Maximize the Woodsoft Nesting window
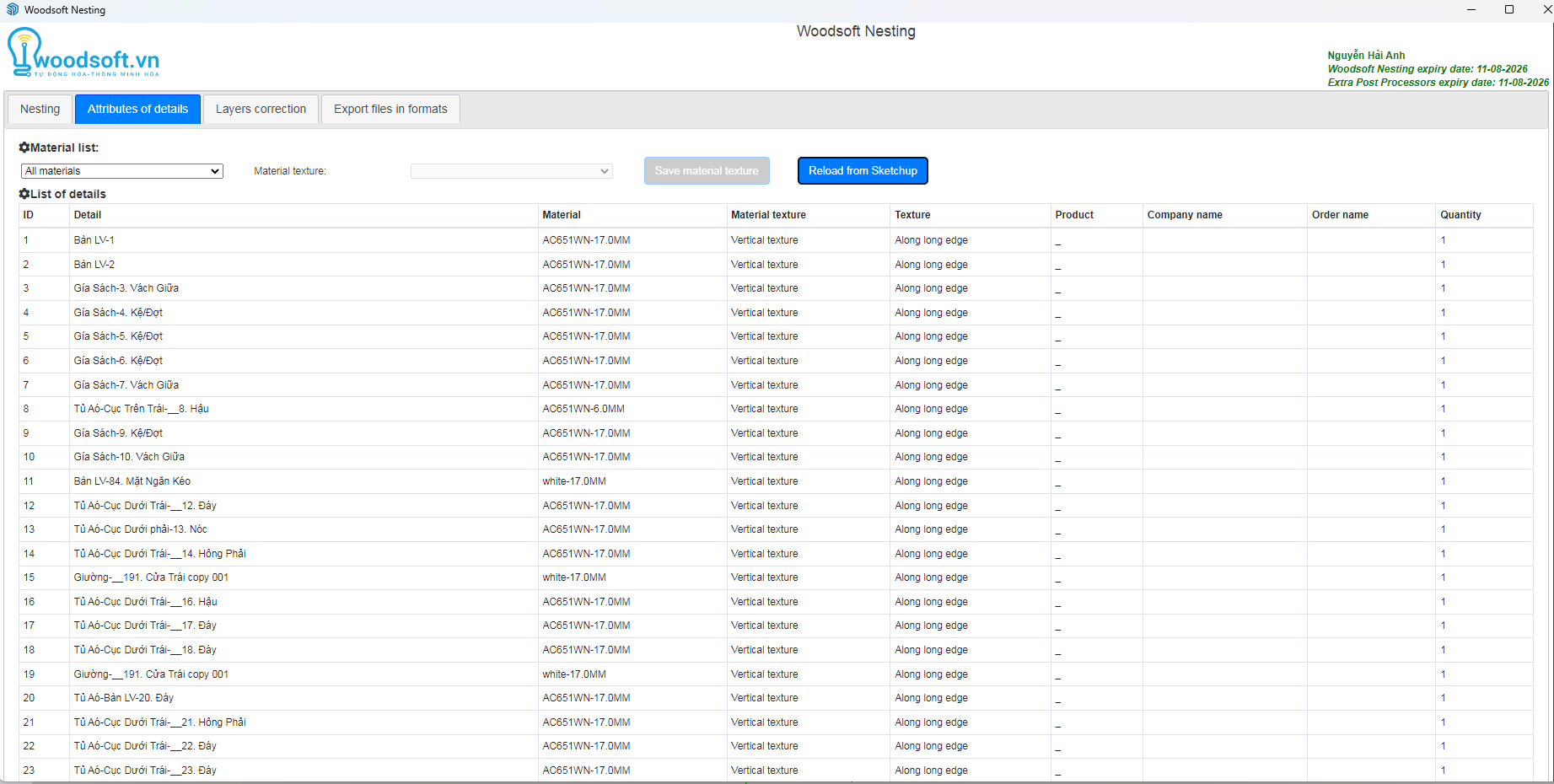The image size is (1554, 784). pos(1509,9)
